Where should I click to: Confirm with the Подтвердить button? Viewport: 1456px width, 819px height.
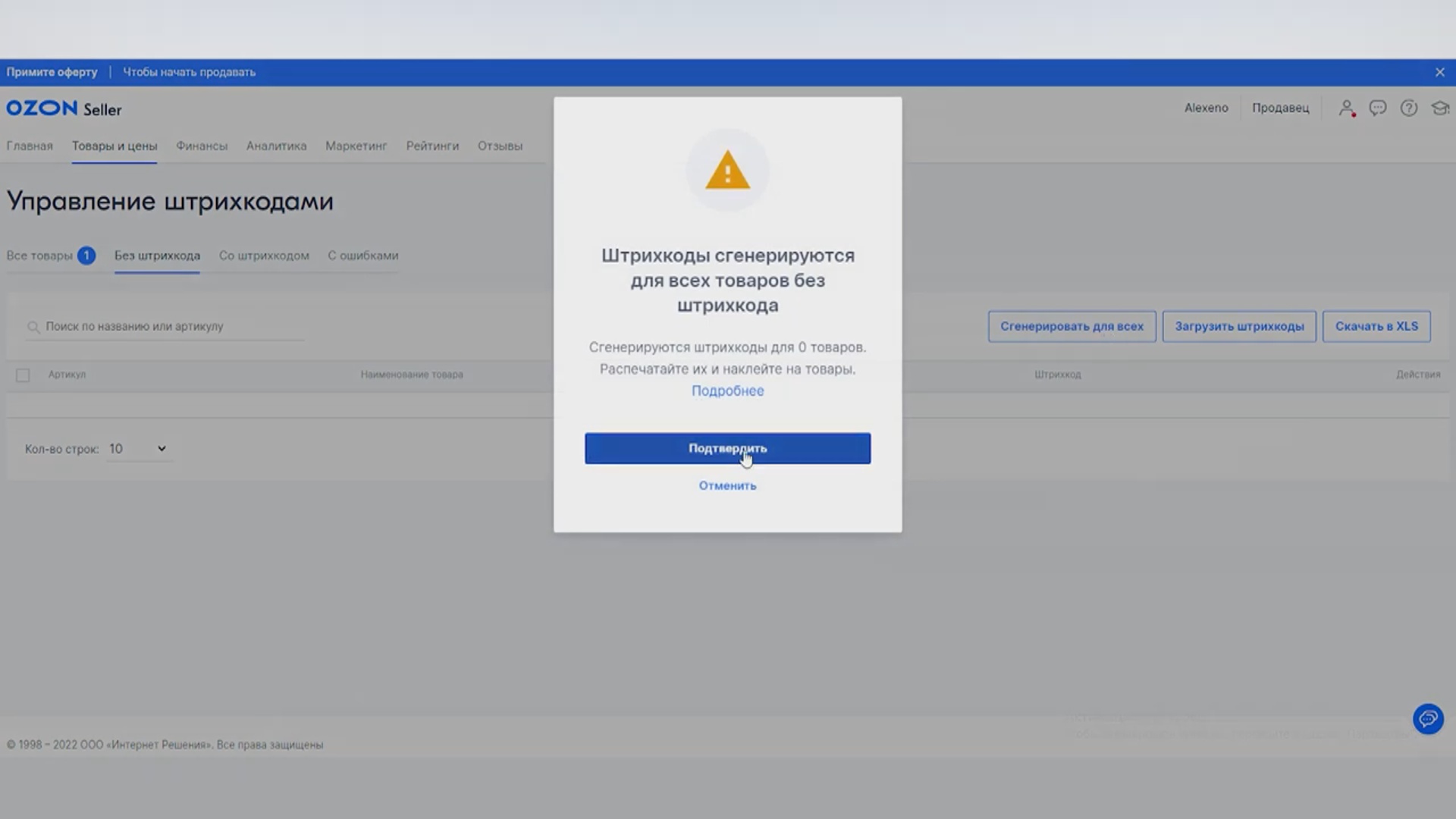[727, 448]
